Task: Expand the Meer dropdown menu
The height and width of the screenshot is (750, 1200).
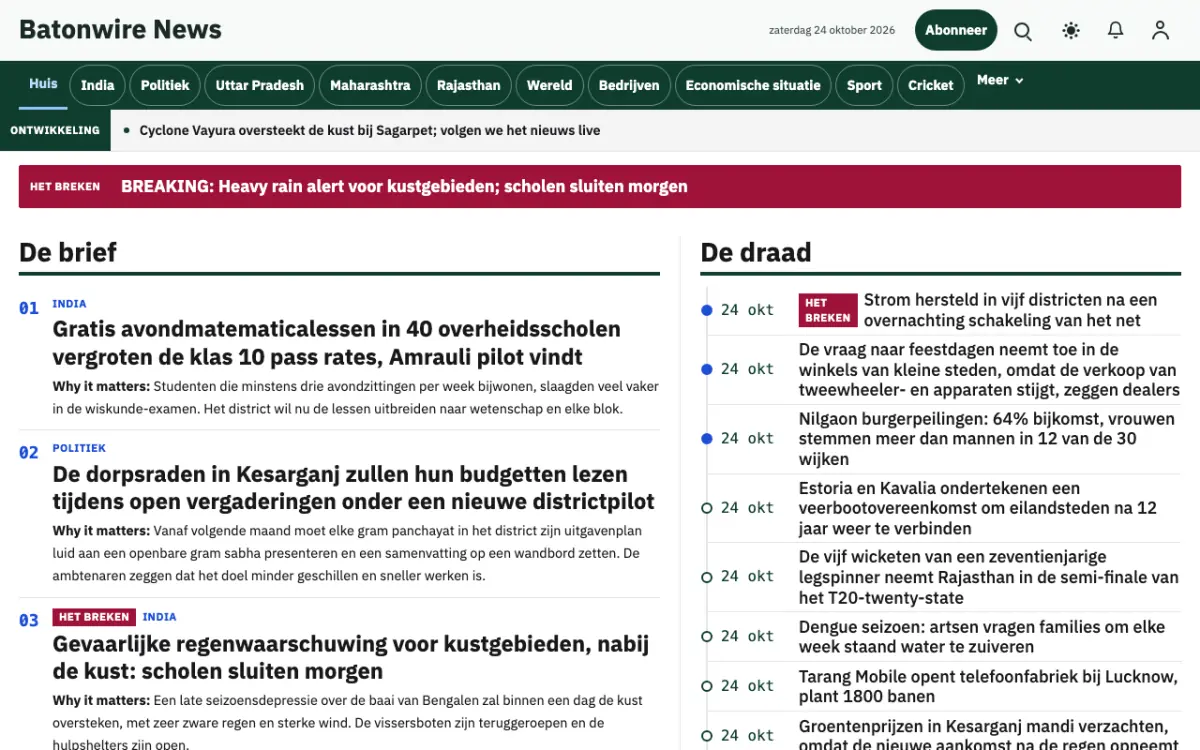Action: point(1000,80)
